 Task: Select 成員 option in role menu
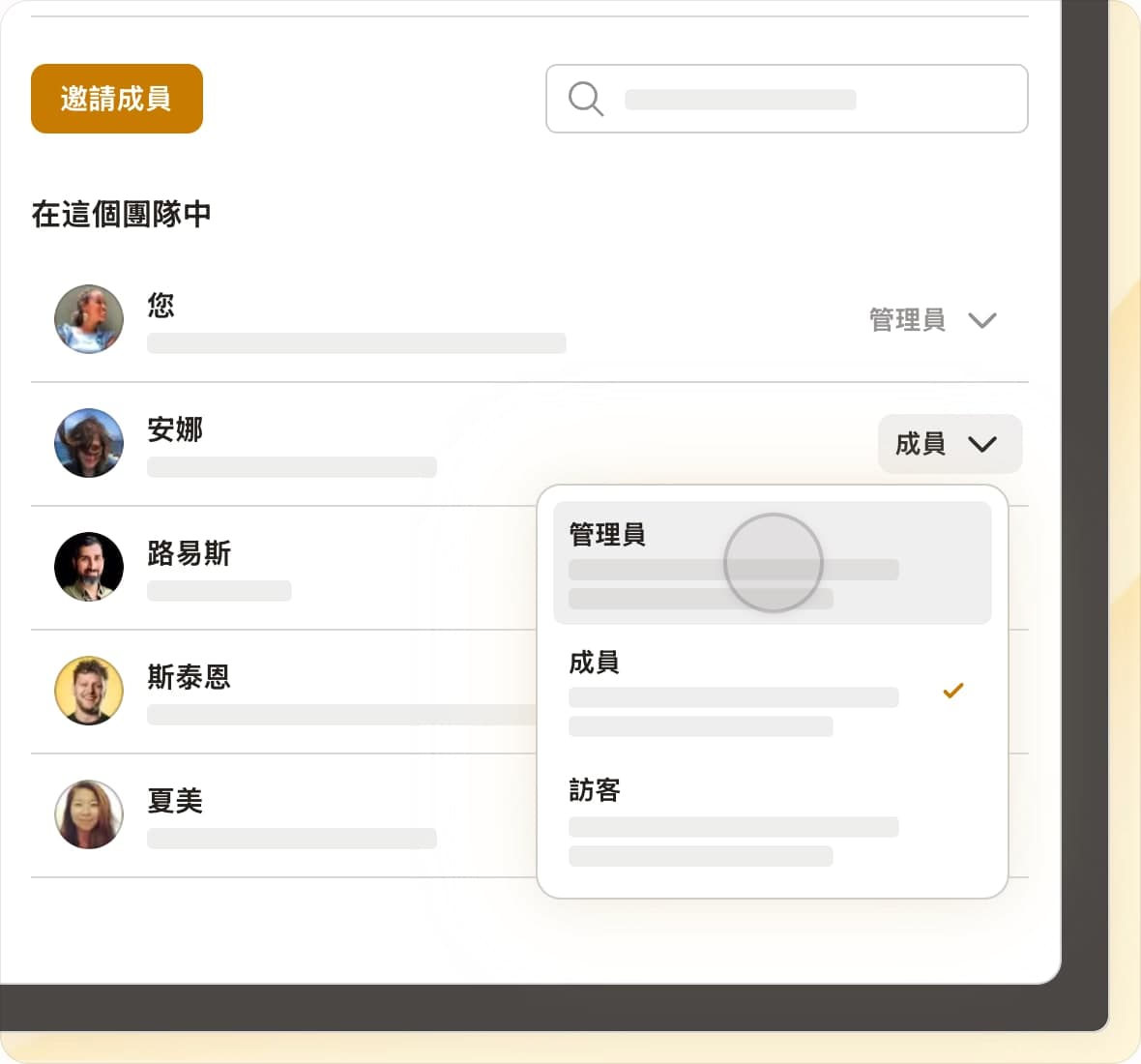click(735, 691)
